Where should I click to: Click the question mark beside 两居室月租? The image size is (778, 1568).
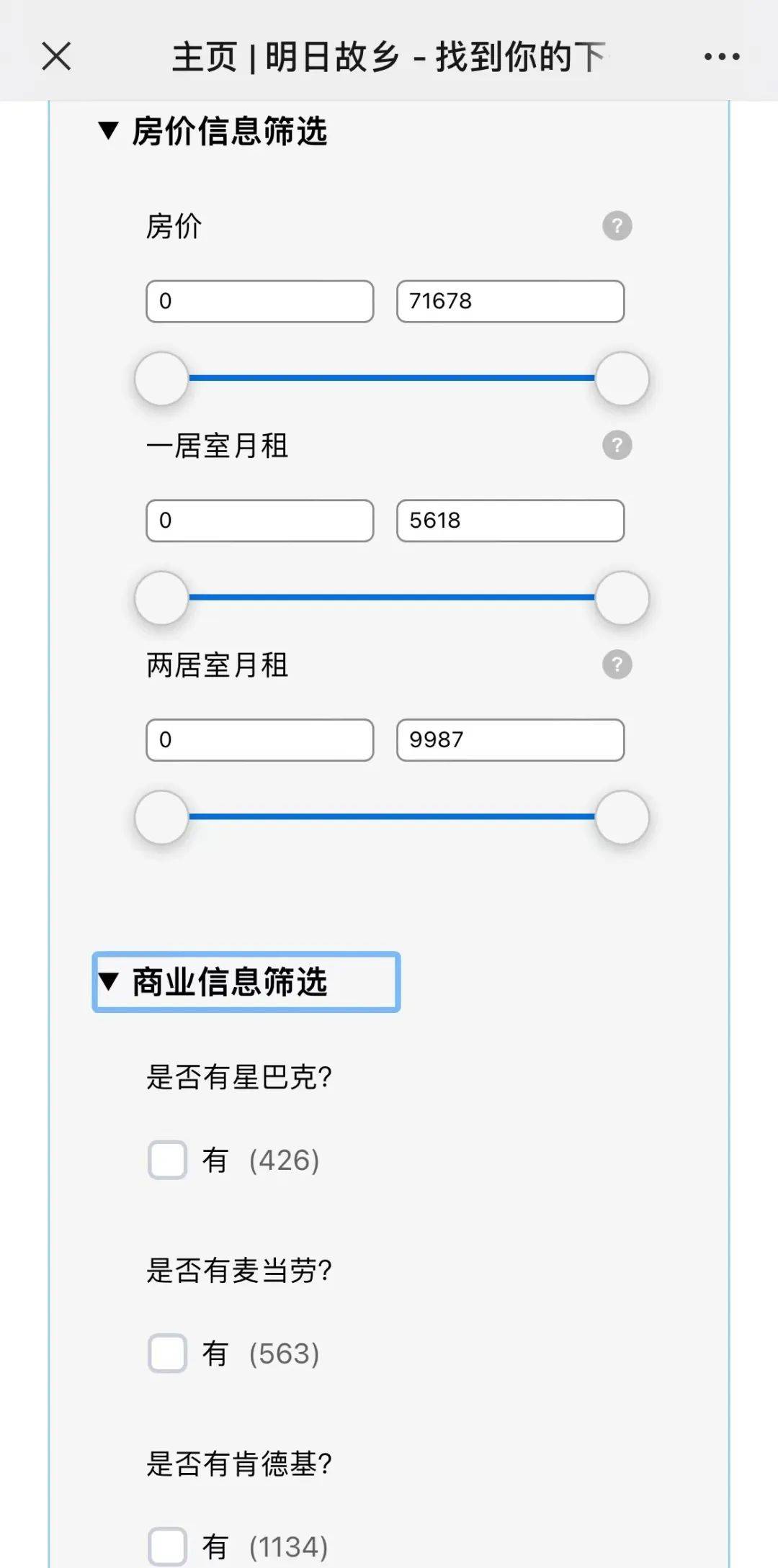pos(617,665)
